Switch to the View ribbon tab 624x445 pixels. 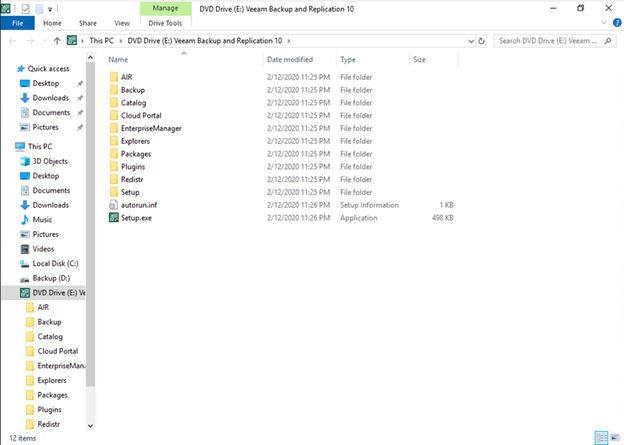tap(122, 23)
